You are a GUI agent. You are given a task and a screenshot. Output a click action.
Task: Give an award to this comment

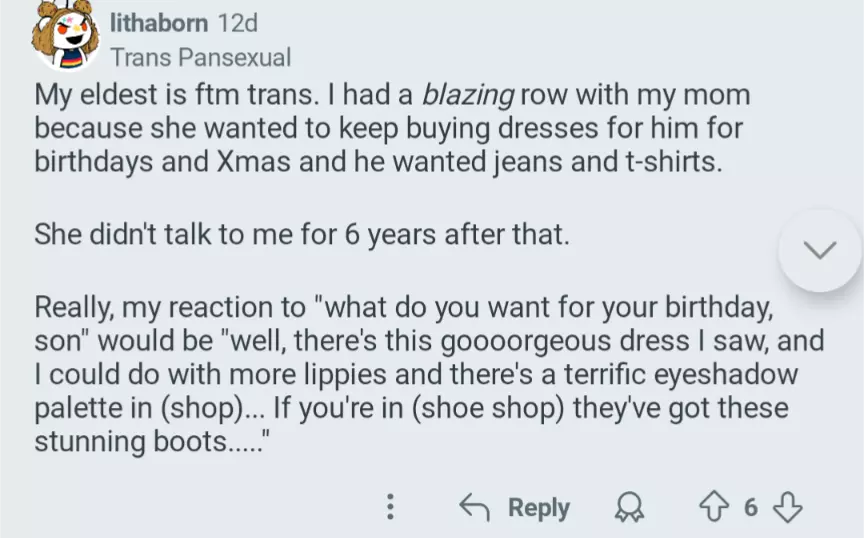(x=629, y=508)
